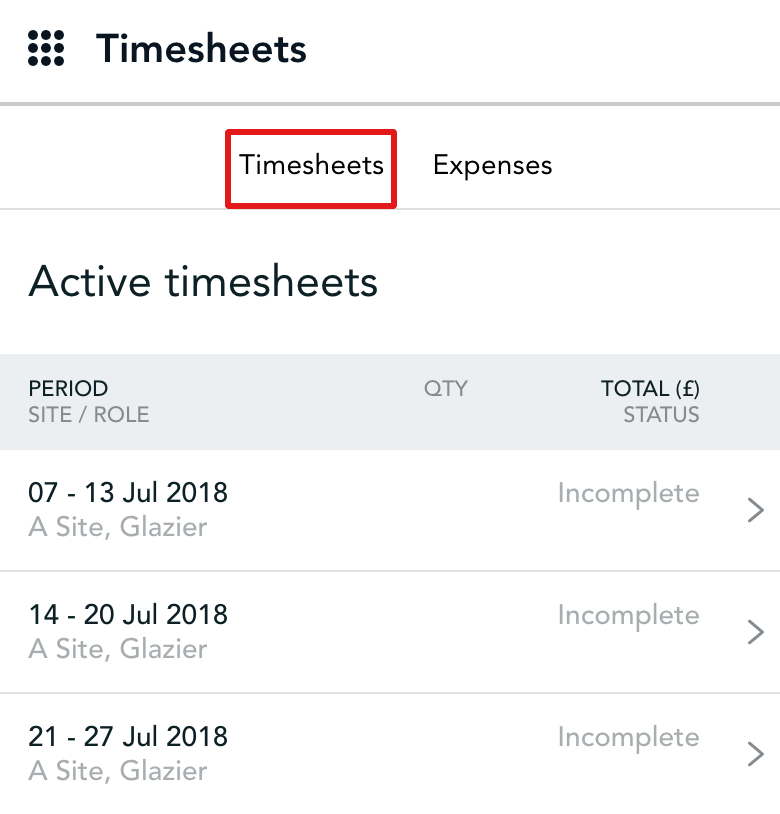780x814 pixels.
Task: Click the QTY column heading
Action: point(445,389)
